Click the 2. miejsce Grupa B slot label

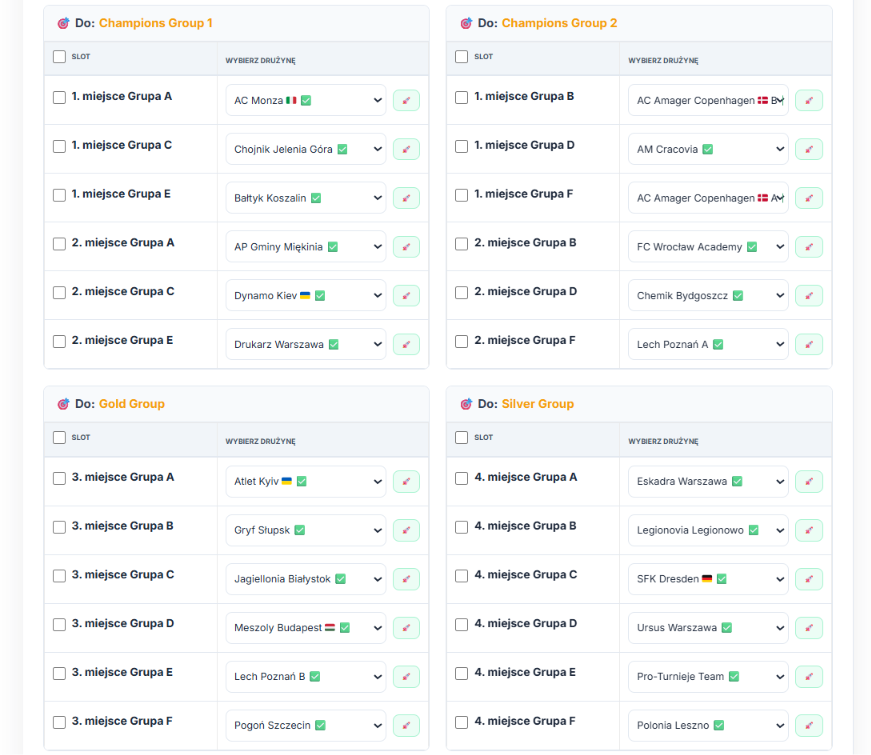525,243
